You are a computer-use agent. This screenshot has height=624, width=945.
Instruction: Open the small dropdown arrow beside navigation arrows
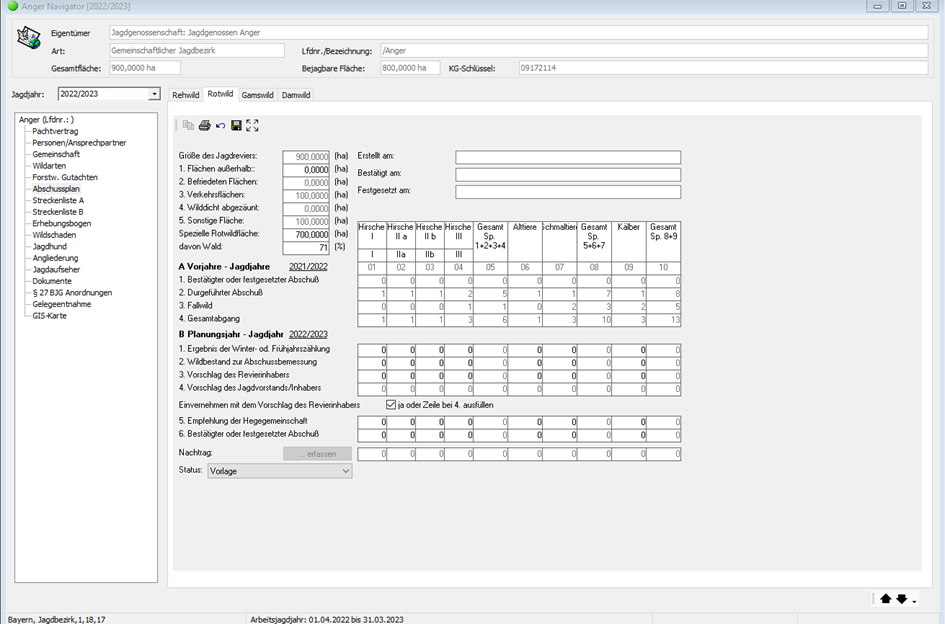914,601
